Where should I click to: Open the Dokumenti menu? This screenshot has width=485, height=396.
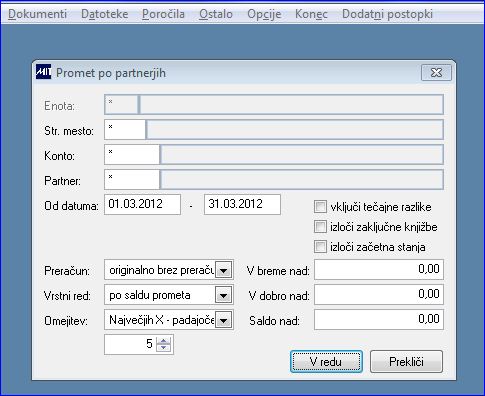pos(37,14)
